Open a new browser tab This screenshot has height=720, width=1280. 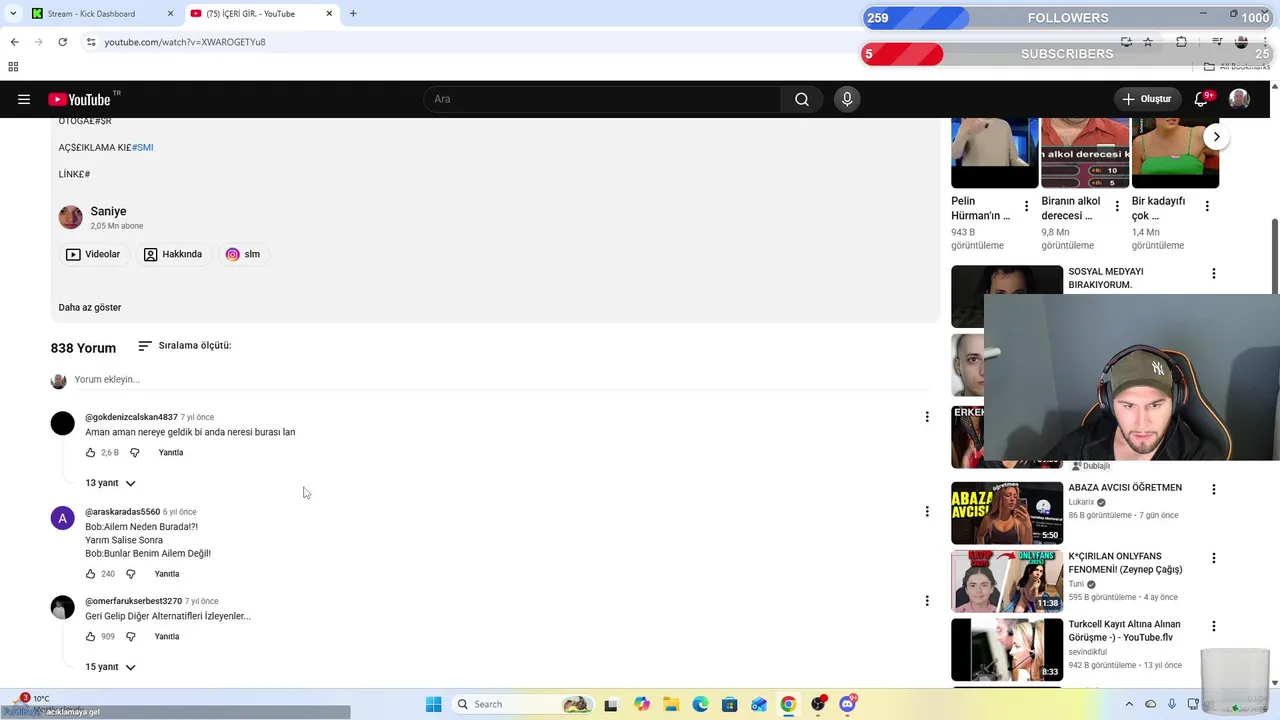coord(353,14)
